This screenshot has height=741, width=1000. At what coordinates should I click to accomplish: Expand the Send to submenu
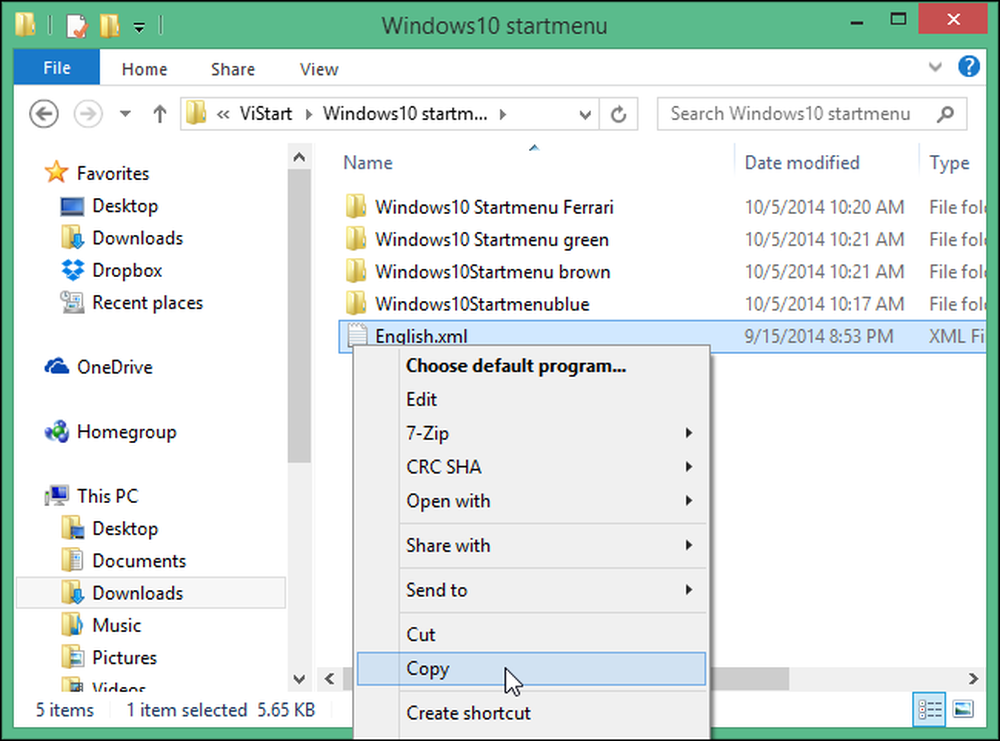(x=531, y=590)
